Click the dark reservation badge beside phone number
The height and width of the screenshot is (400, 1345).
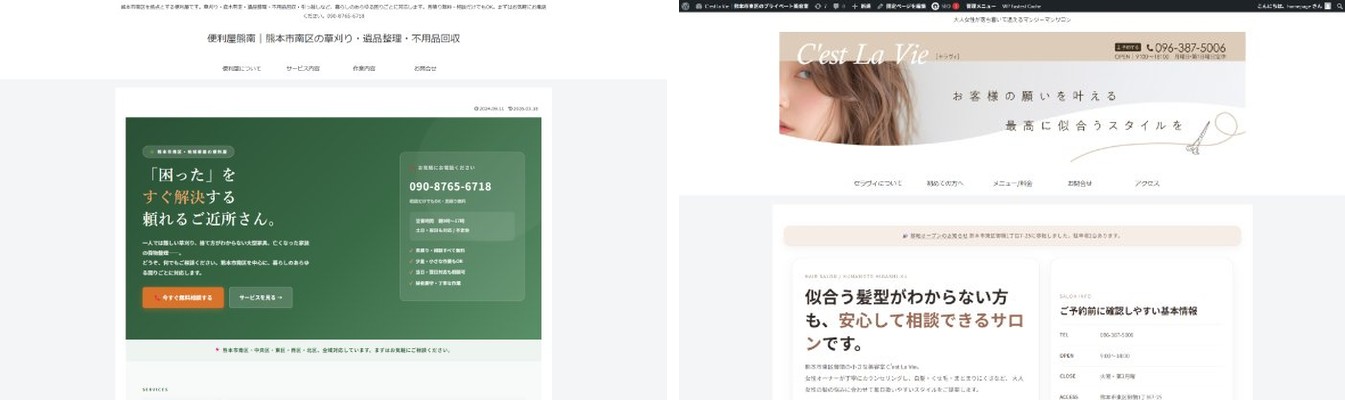(x=1128, y=47)
